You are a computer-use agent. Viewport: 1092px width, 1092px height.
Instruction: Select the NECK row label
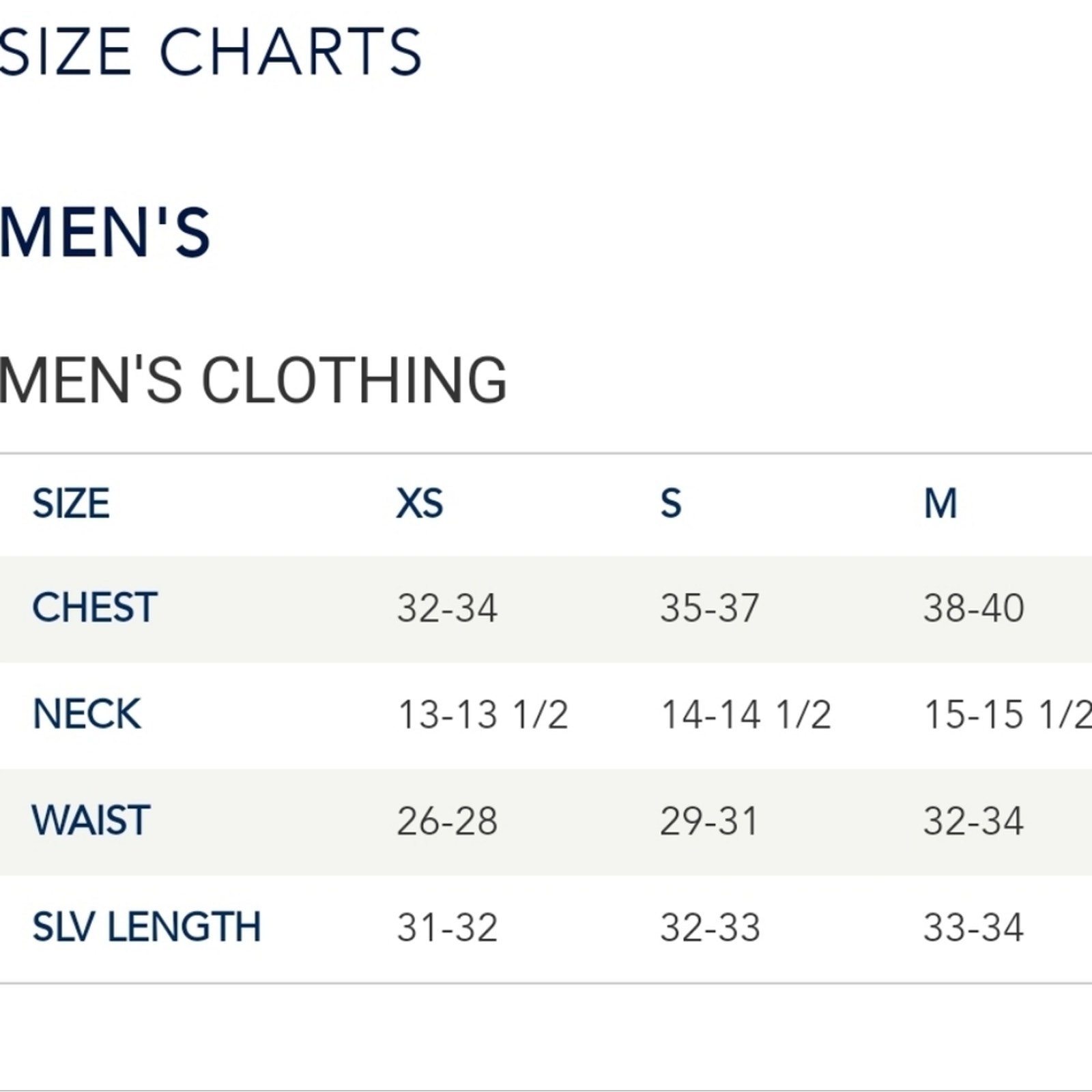pos(87,714)
